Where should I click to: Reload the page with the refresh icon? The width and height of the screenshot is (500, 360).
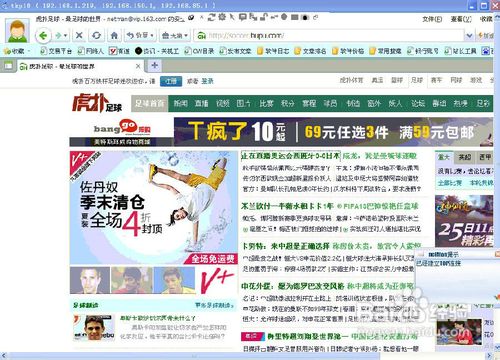(97, 35)
